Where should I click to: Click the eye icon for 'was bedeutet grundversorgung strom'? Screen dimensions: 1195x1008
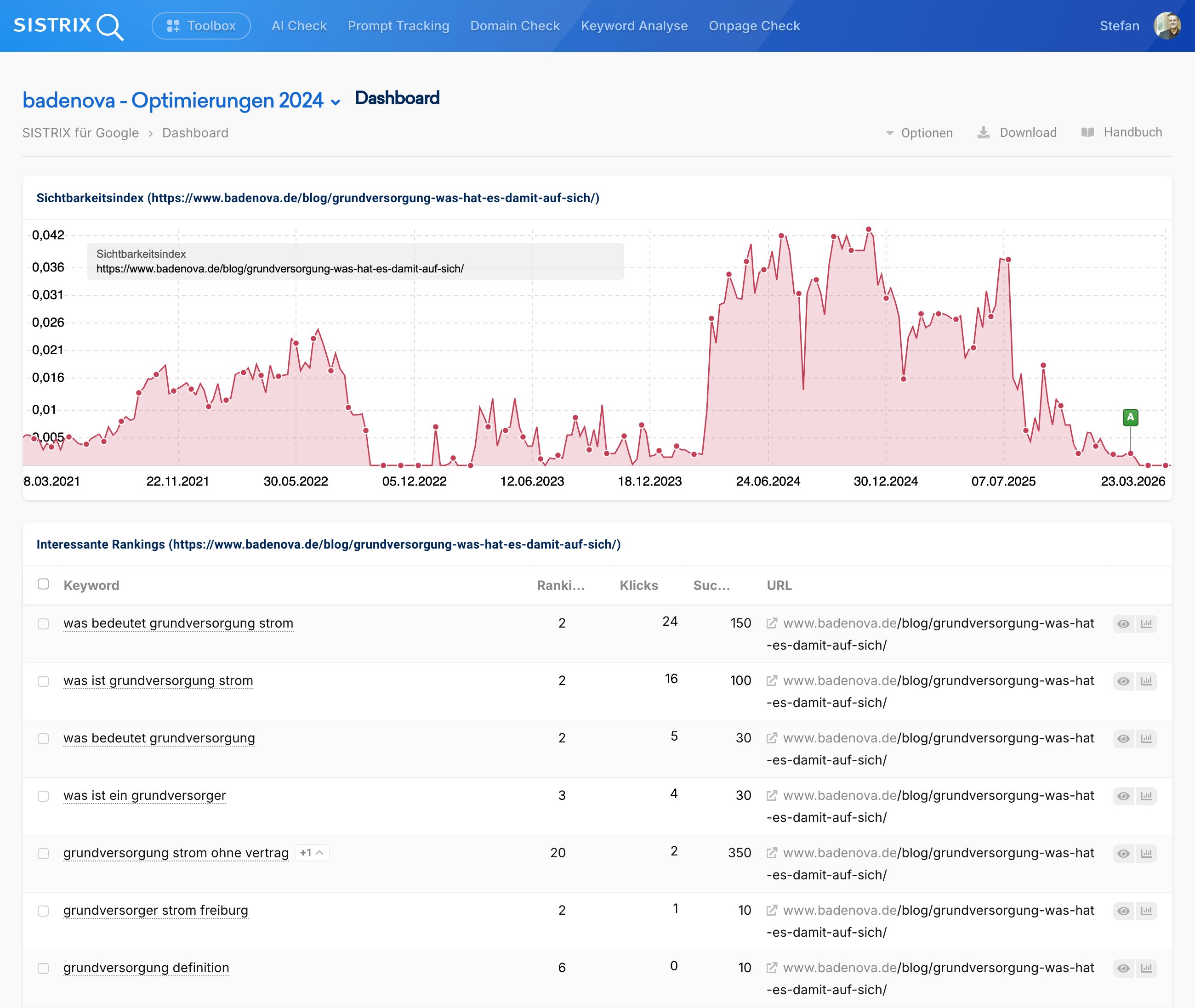click(1123, 624)
